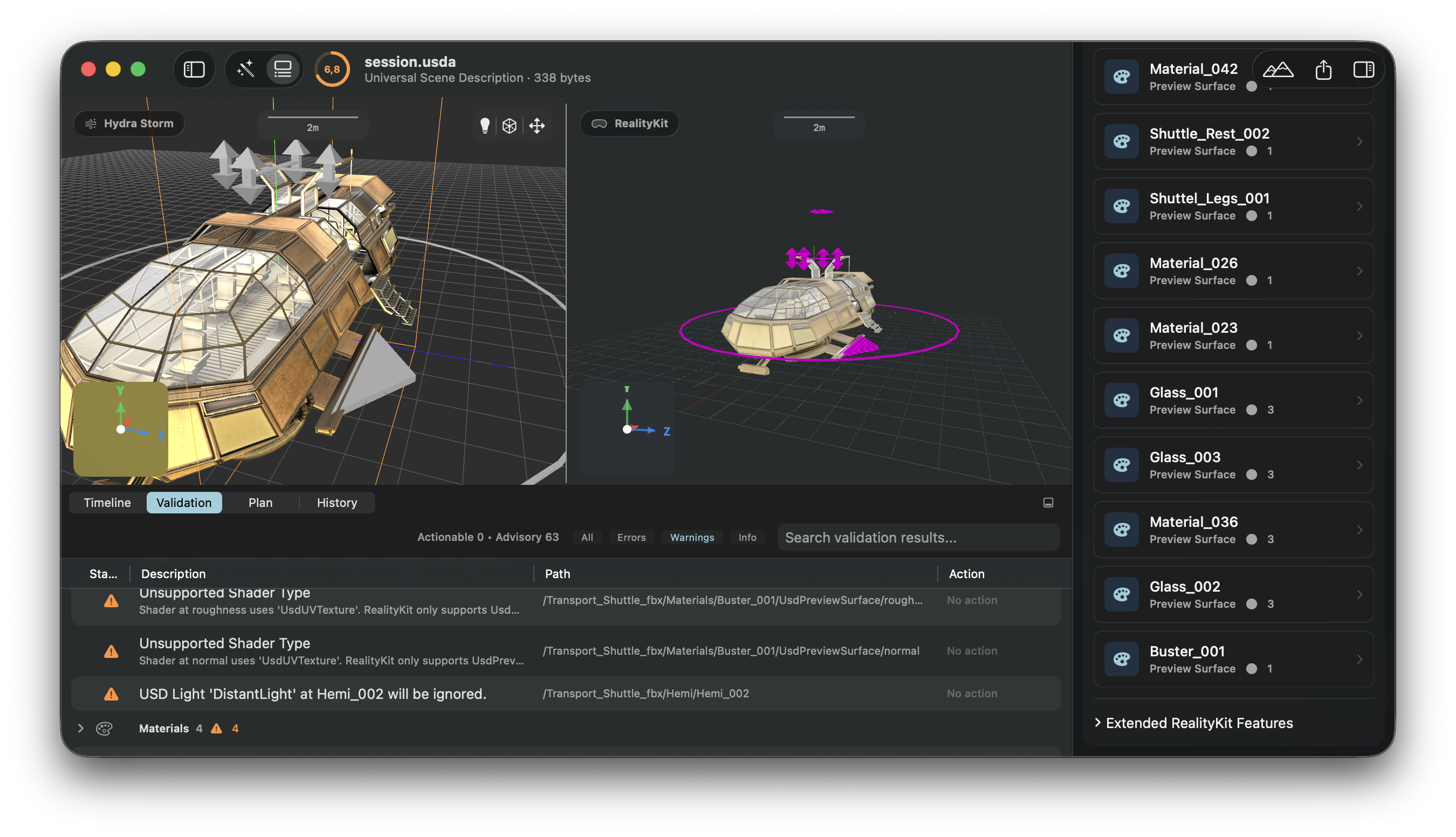Image resolution: width=1456 pixels, height=837 pixels.
Task: Expand the Materials validation group
Action: (80, 729)
